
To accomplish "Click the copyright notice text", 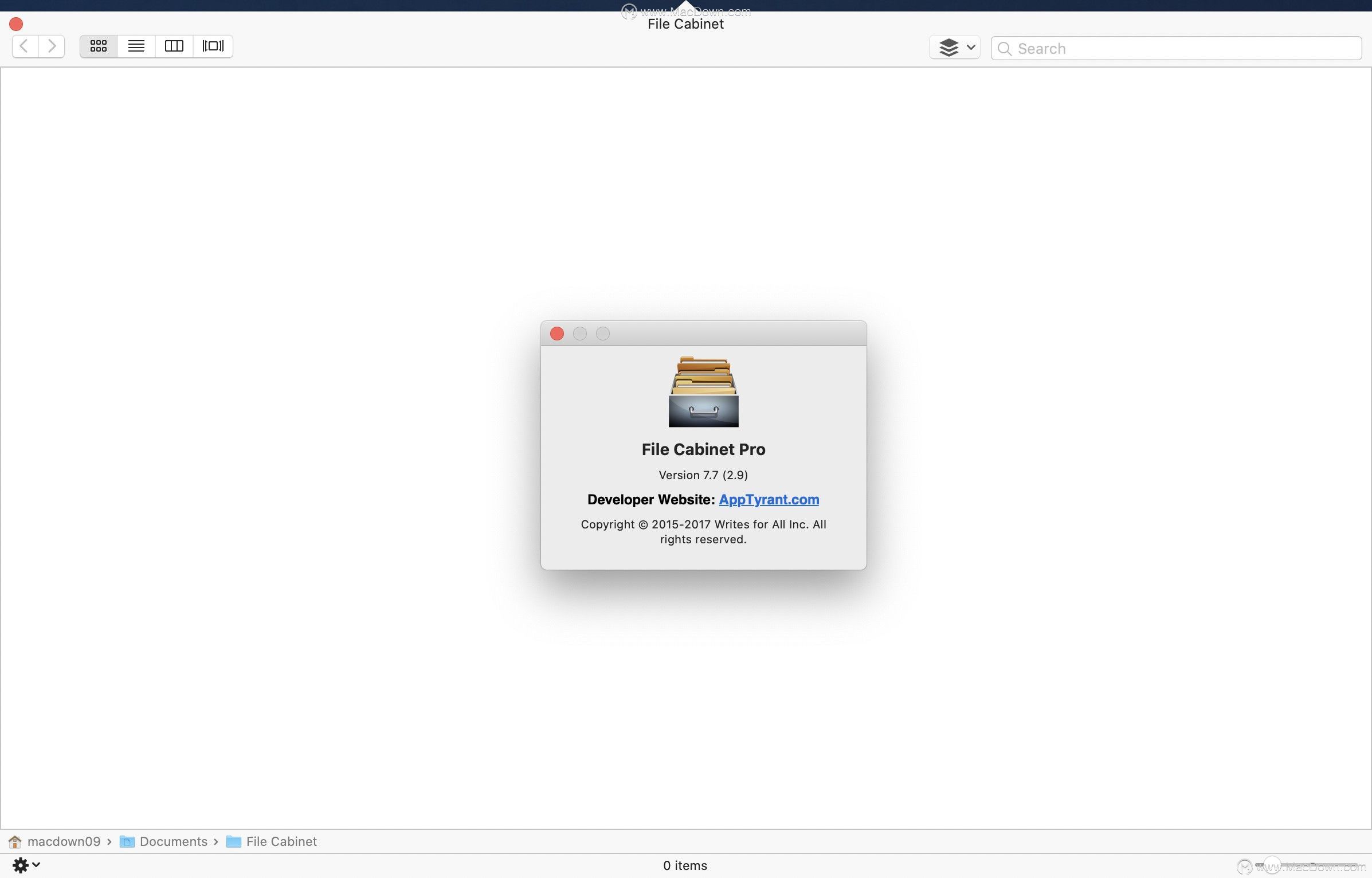I will 703,532.
